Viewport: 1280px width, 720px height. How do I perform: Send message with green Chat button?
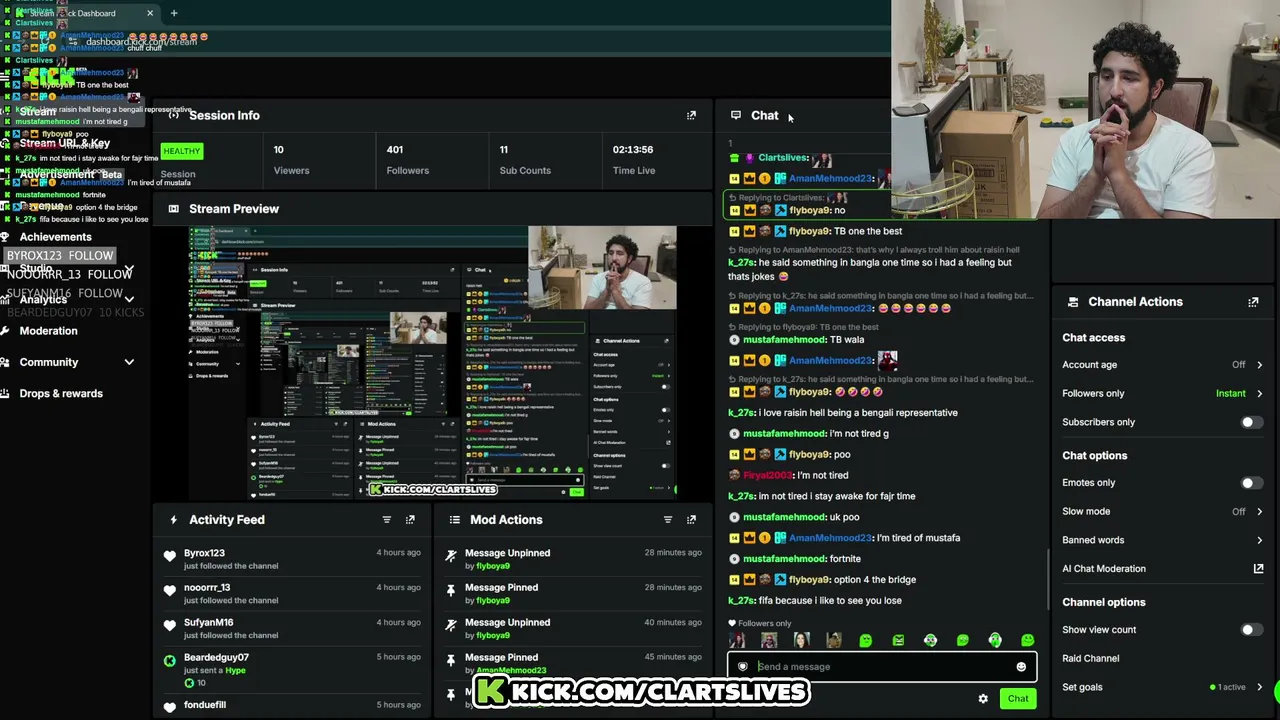pyautogui.click(x=1018, y=699)
